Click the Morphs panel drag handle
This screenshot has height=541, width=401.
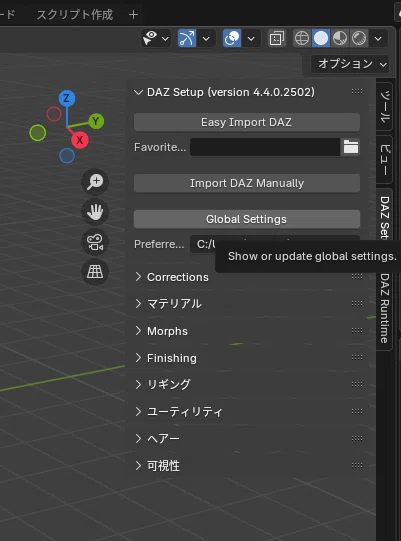(357, 331)
